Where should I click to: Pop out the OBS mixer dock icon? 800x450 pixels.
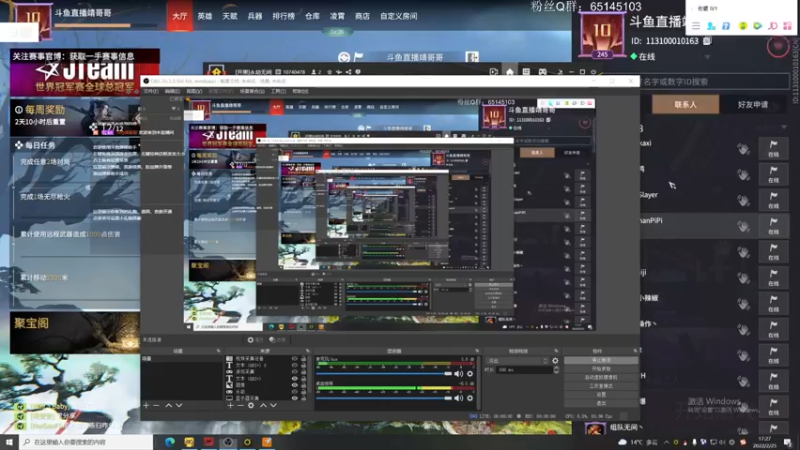click(x=477, y=351)
